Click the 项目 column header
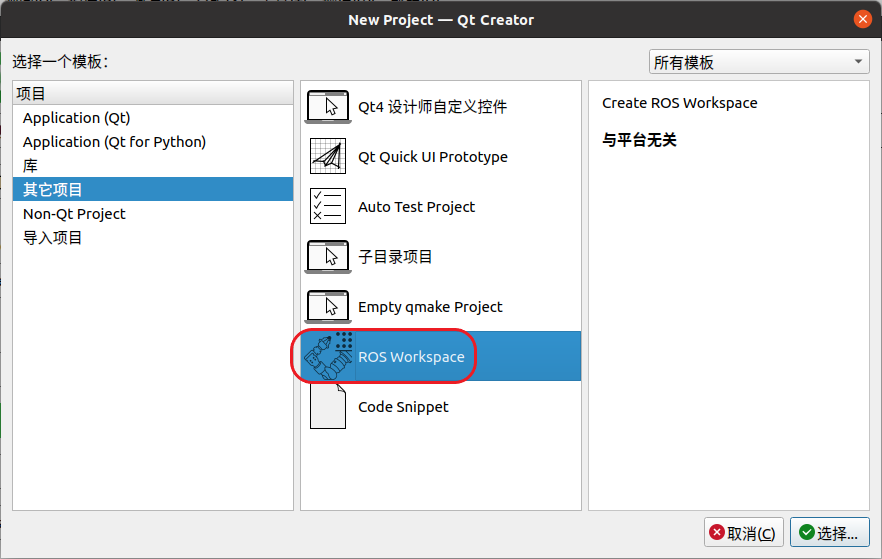Viewport: 882px width, 559px height. [x=152, y=93]
